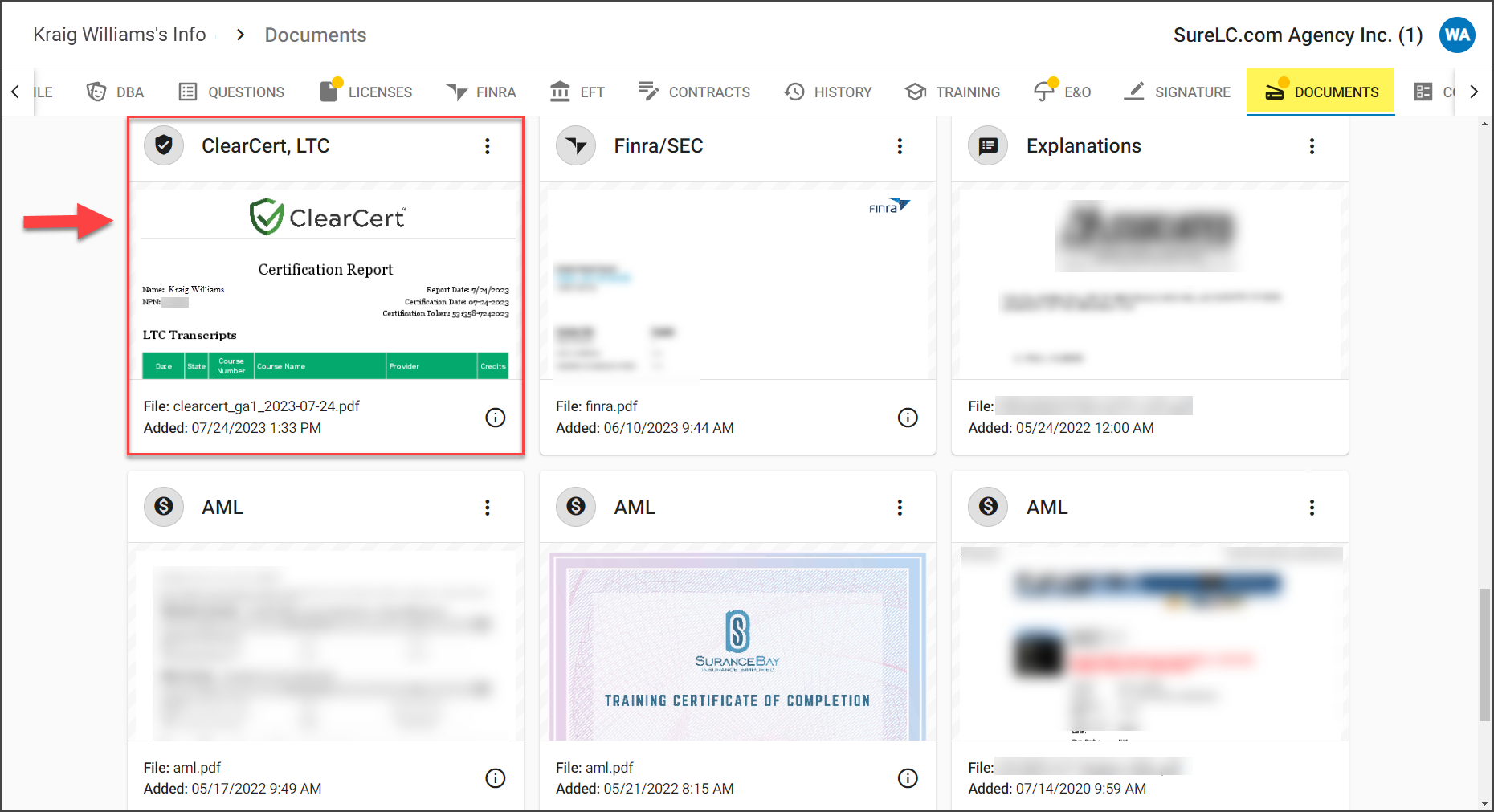Click the date Added: 07/14/2020 9:59 AM

(x=1057, y=789)
